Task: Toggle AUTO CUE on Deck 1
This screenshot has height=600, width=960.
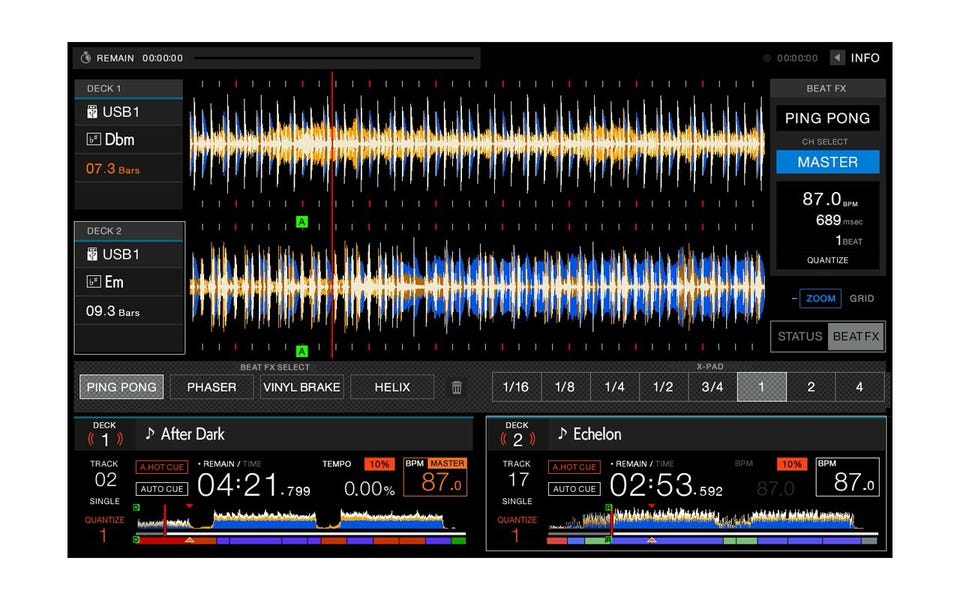Action: (x=162, y=489)
